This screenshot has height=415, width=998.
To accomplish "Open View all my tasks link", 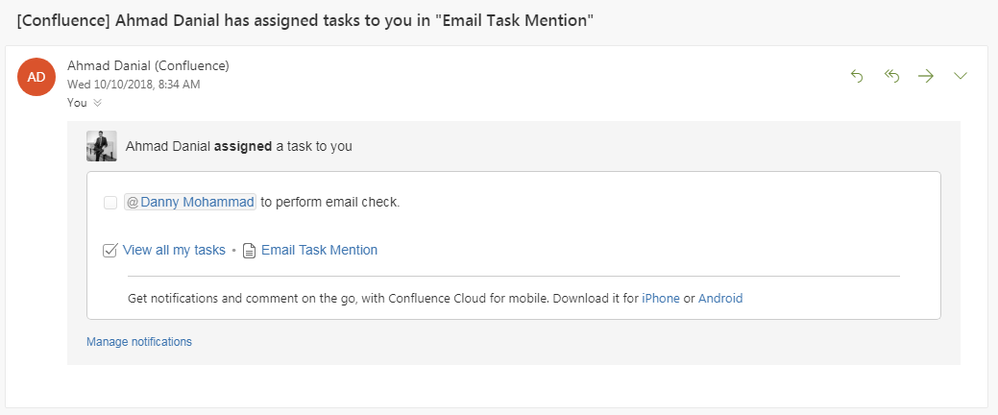I will [x=174, y=250].
